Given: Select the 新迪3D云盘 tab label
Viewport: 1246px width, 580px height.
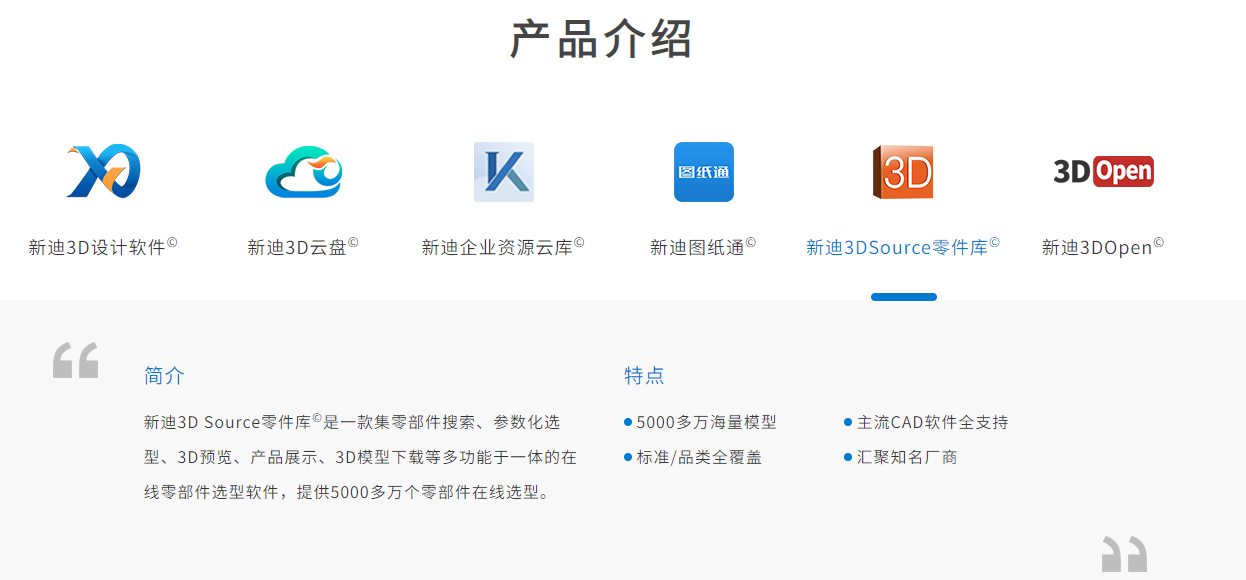Looking at the screenshot, I should tap(303, 246).
